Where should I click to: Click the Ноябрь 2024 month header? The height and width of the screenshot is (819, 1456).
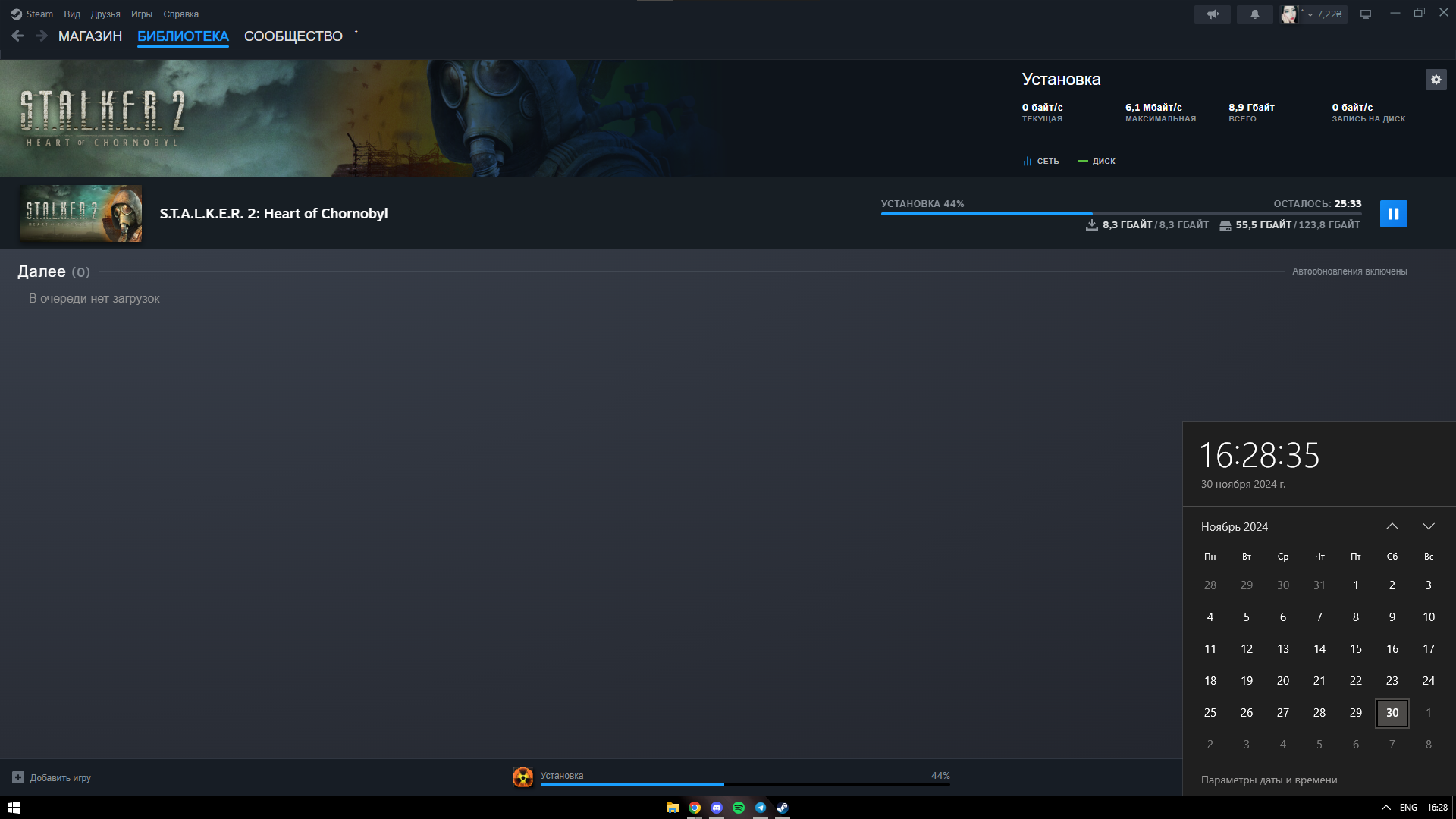[x=1235, y=527]
